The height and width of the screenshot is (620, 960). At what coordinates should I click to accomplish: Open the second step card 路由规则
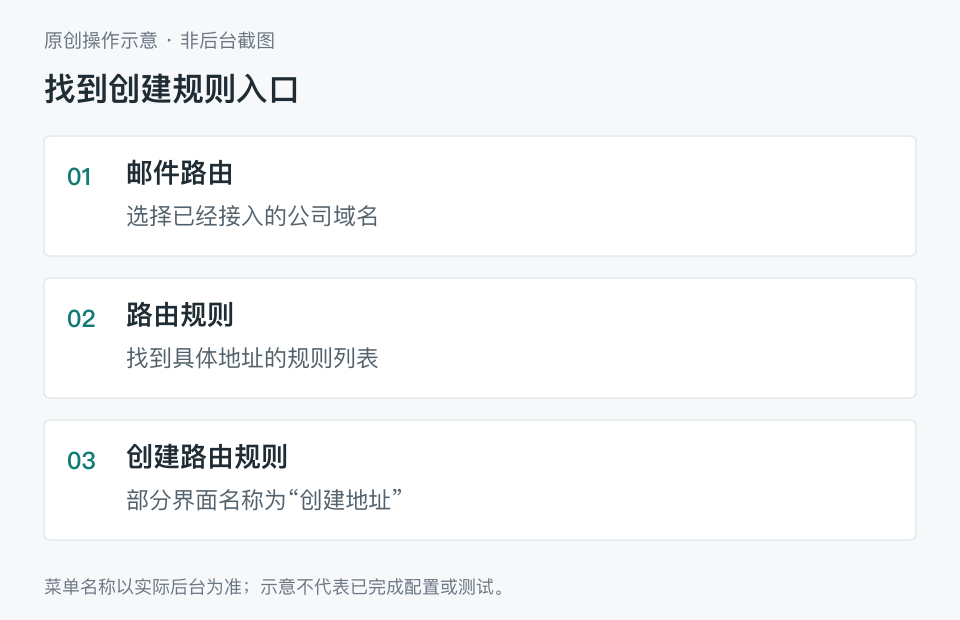pyautogui.click(x=480, y=338)
